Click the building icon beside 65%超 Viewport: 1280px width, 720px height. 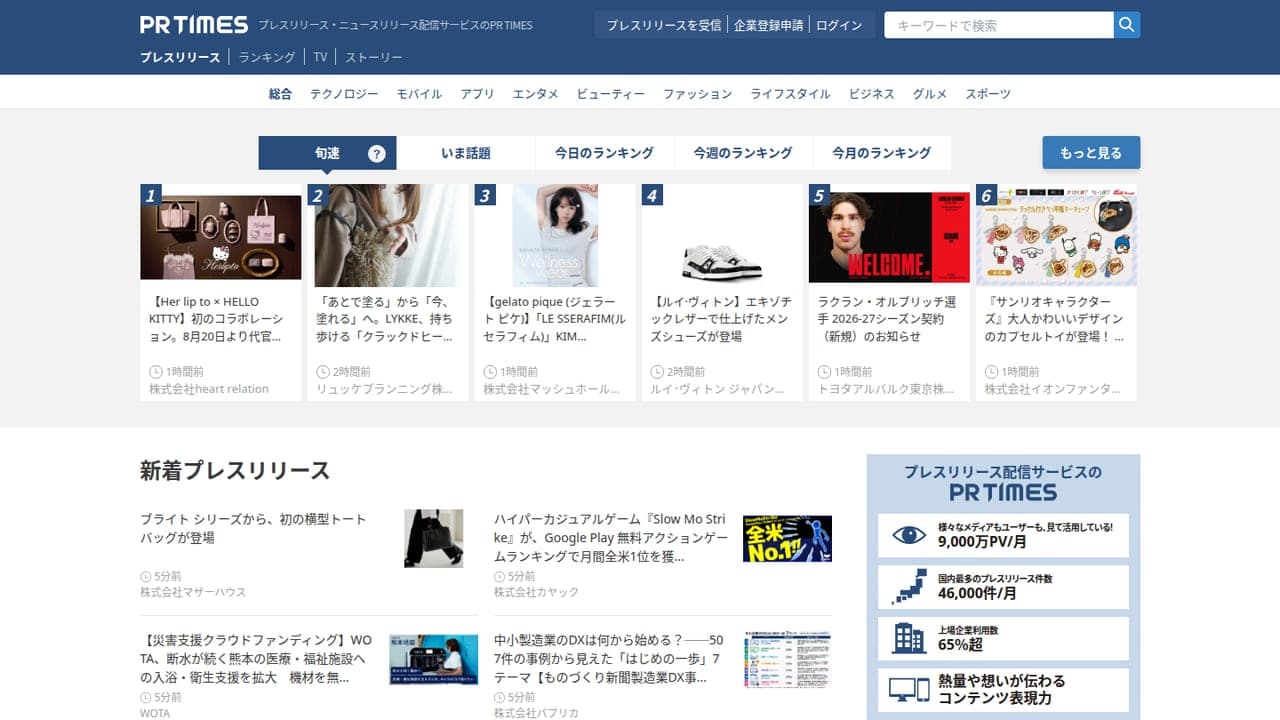pos(909,638)
